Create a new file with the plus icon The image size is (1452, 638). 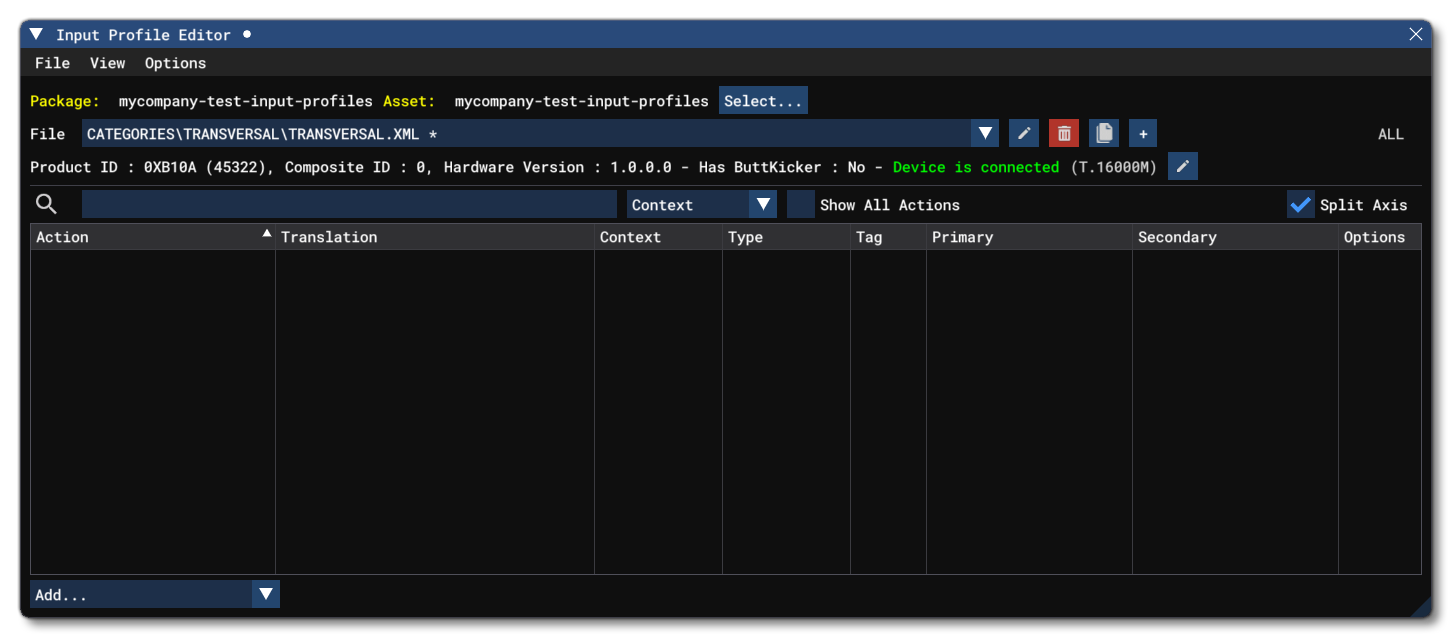1141,133
